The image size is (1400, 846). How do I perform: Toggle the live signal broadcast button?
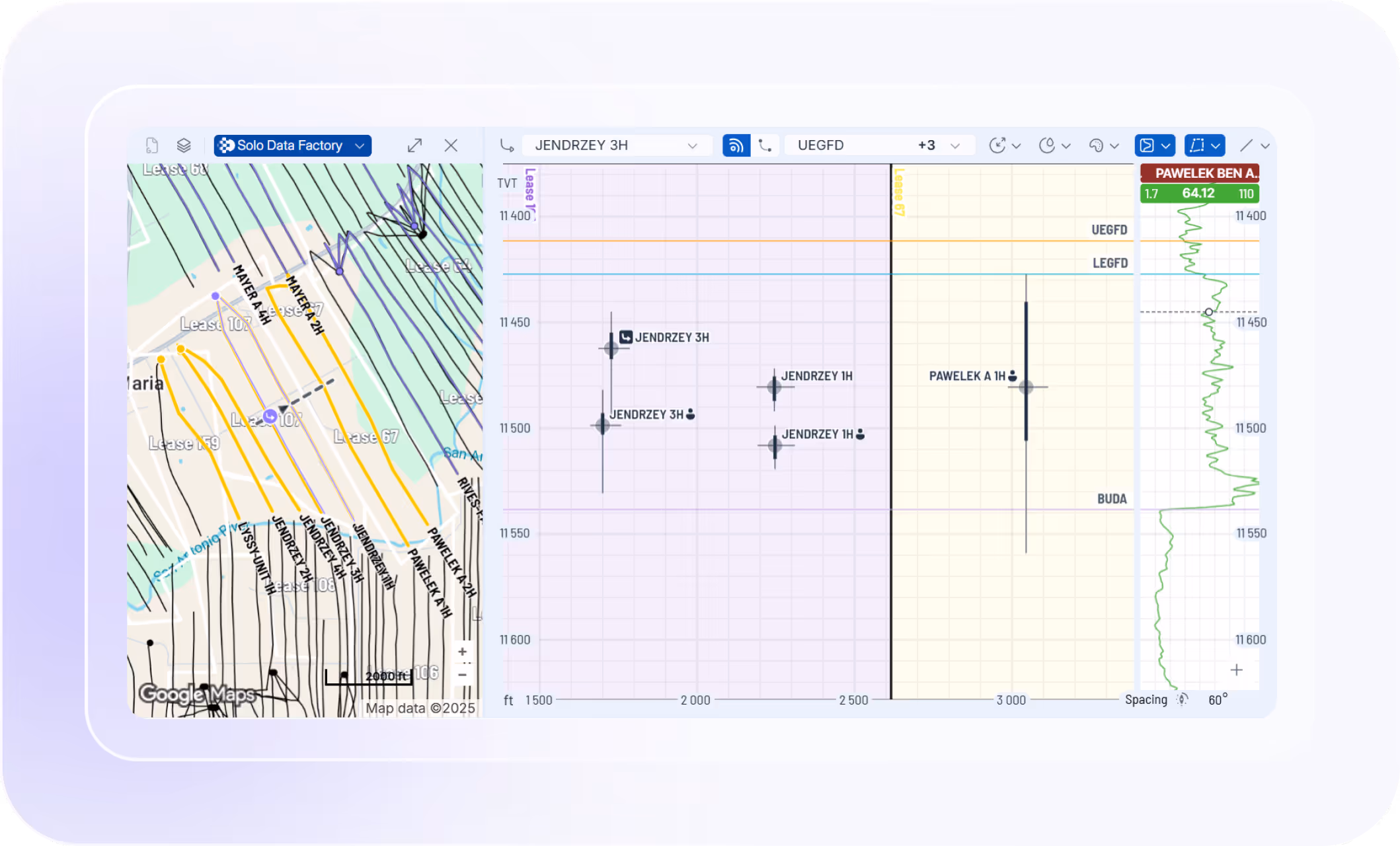pyautogui.click(x=736, y=145)
